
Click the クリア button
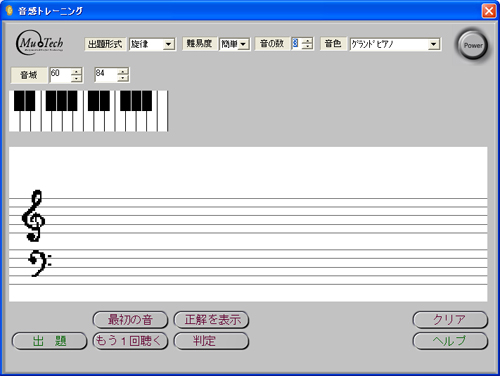pos(450,320)
